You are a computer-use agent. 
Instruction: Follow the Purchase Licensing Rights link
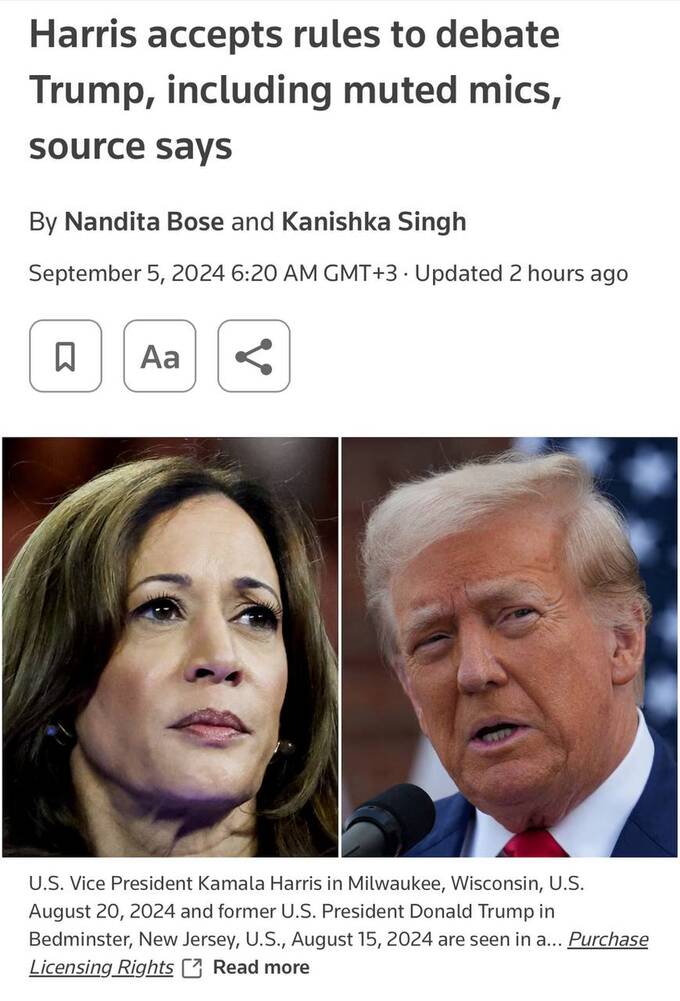pos(338,953)
